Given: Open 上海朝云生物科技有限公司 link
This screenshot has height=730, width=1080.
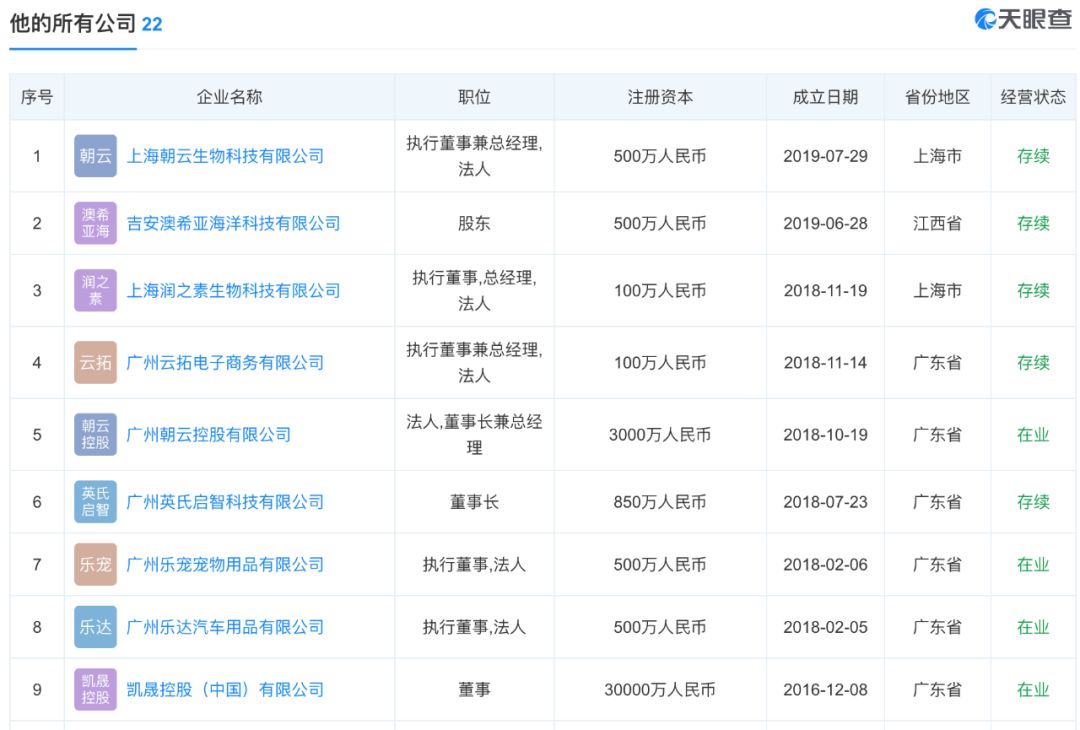Looking at the screenshot, I should (225, 156).
